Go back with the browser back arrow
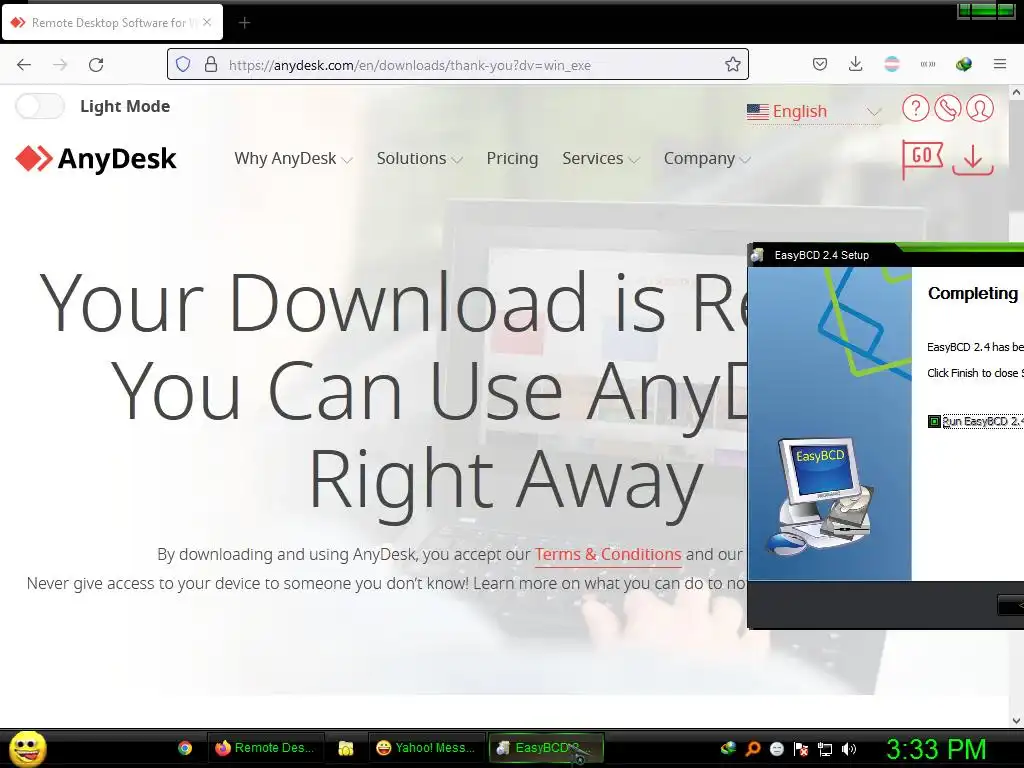The height and width of the screenshot is (768, 1024). click(24, 65)
